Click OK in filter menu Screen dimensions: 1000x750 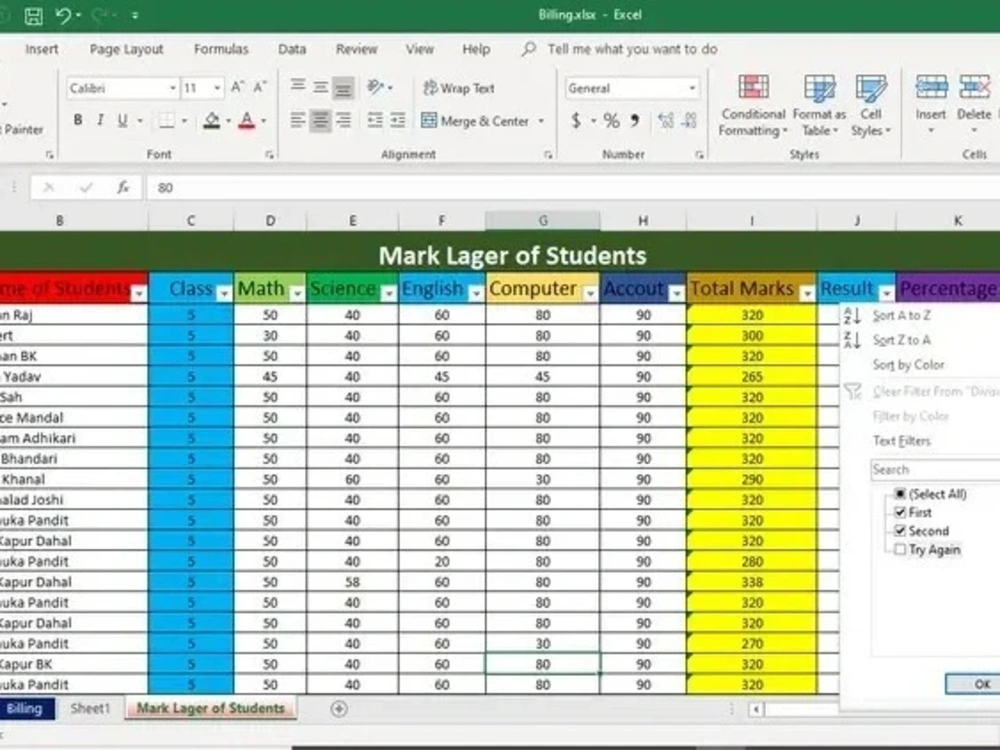click(974, 684)
